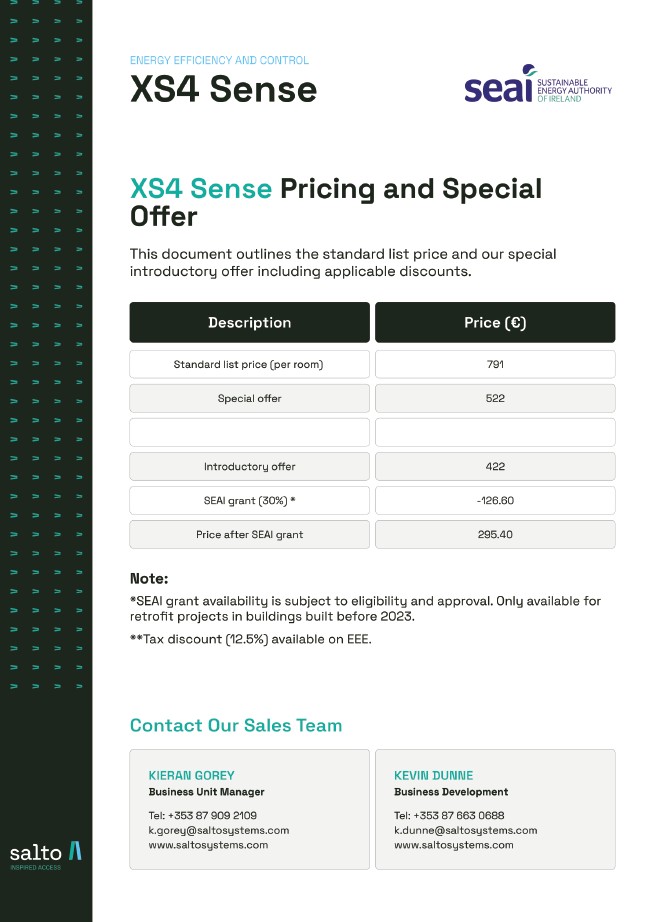Click the empty description cell in table

tap(249, 432)
